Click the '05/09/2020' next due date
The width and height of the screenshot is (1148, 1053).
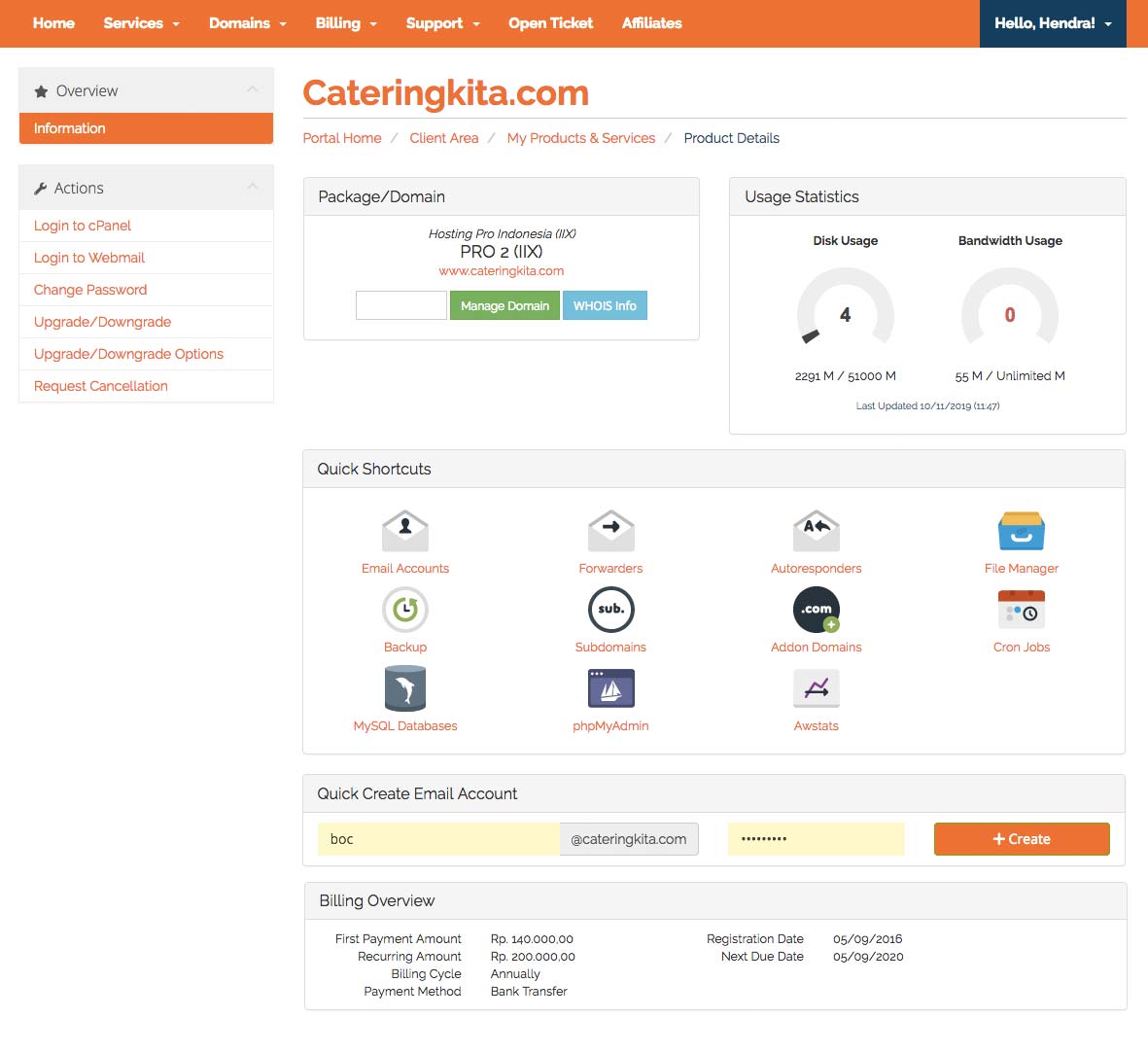point(868,957)
